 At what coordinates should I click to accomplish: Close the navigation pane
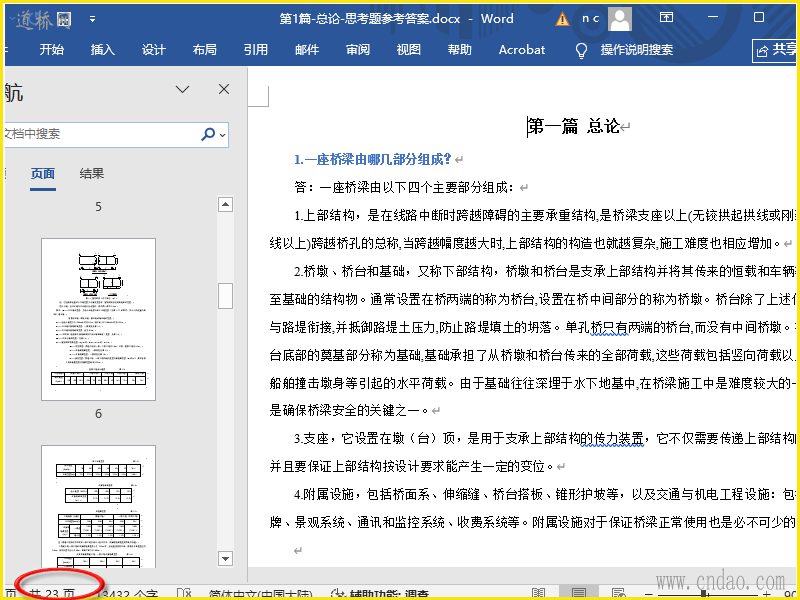[224, 90]
